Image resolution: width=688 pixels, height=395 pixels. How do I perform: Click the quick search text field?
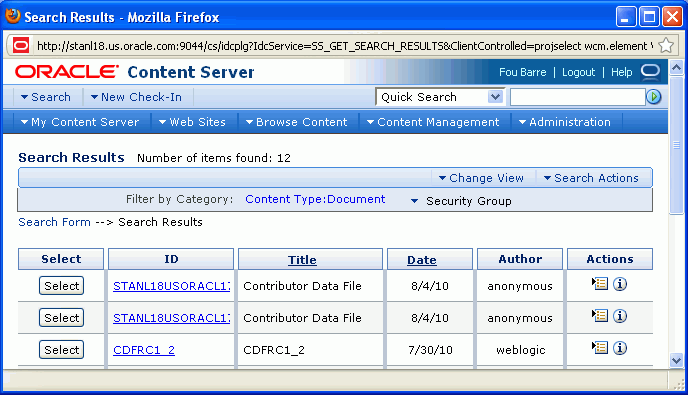[x=577, y=97]
